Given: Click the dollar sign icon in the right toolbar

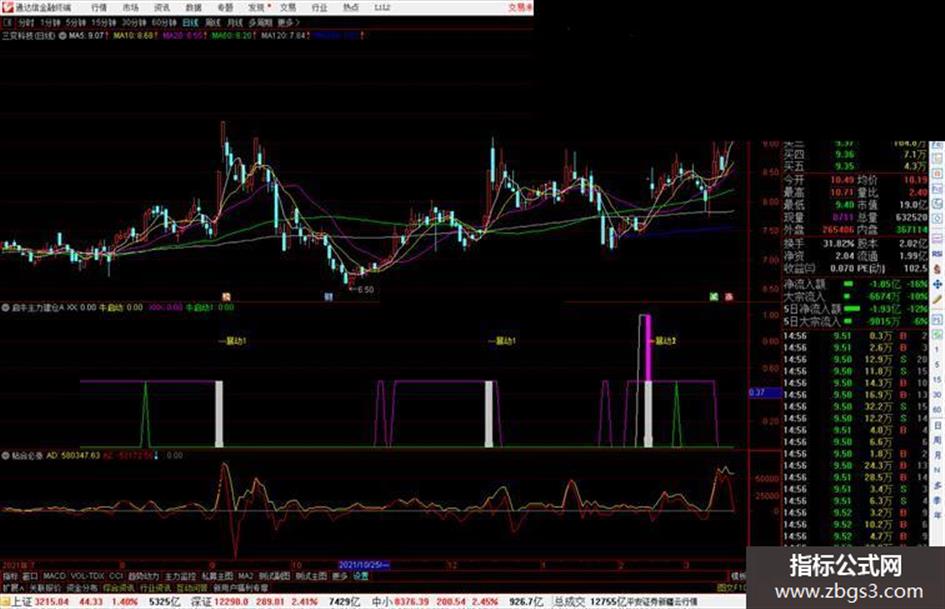Looking at the screenshot, I should [937, 270].
